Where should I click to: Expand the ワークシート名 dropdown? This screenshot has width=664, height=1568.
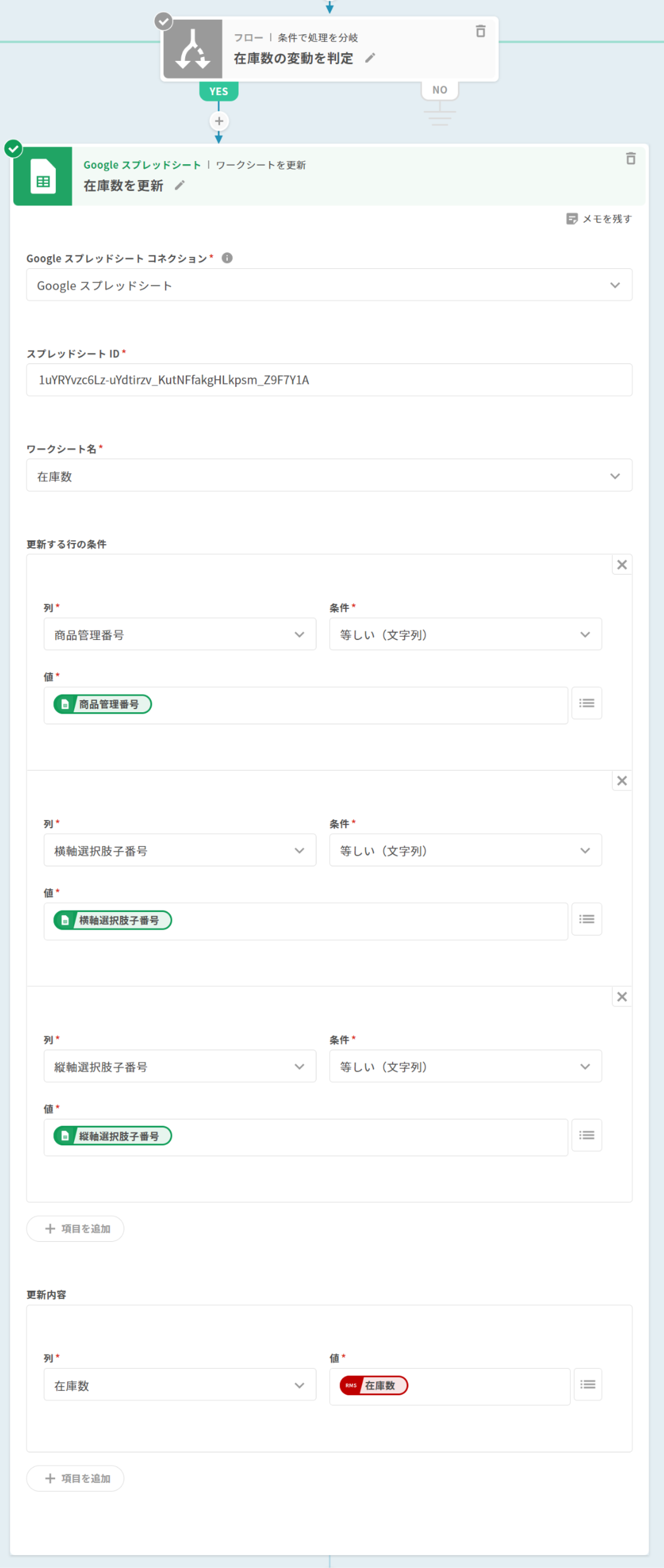pyautogui.click(x=329, y=475)
